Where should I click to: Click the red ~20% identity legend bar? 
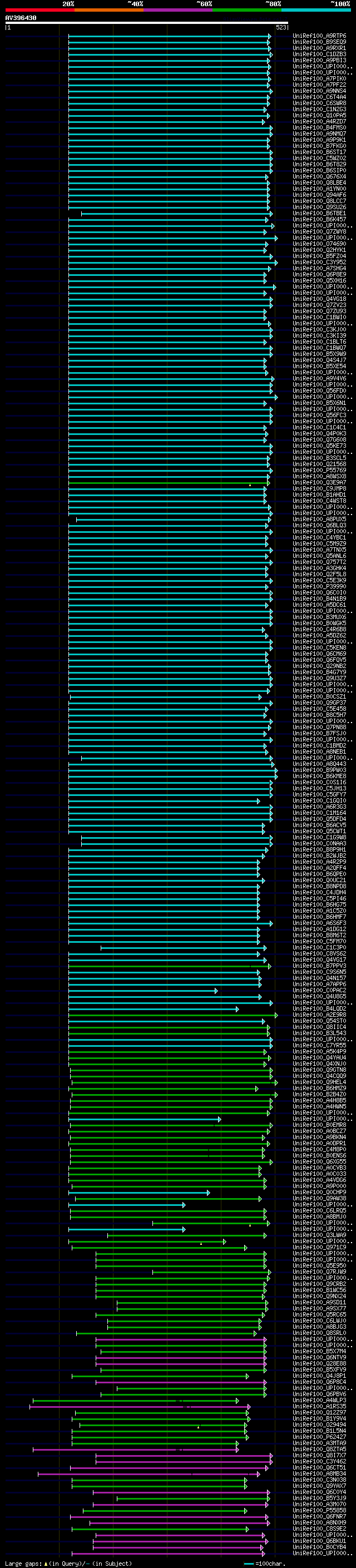pyautogui.click(x=39, y=11)
